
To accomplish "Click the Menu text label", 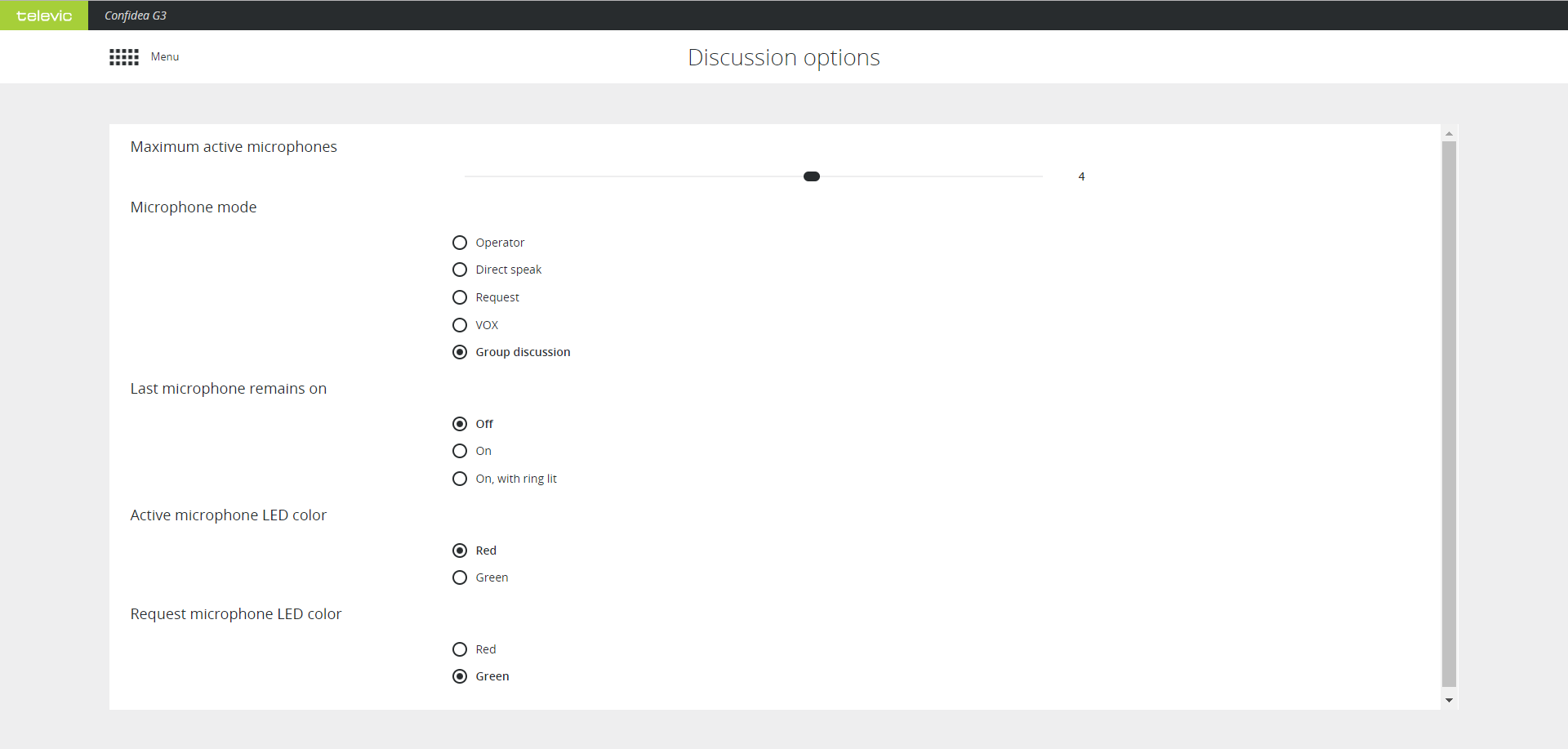I will coord(165,57).
